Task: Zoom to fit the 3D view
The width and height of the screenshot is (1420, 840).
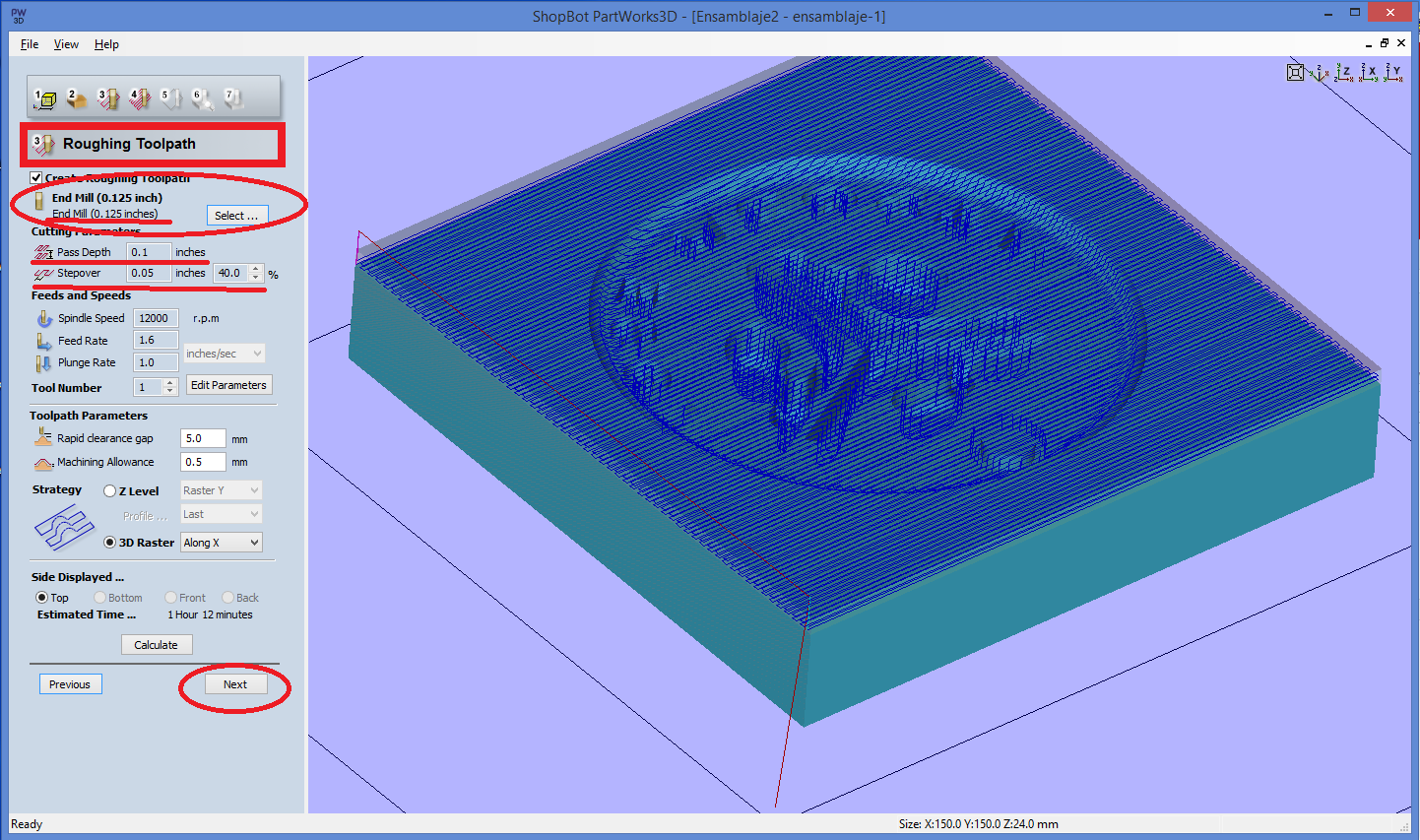Action: (1296, 72)
